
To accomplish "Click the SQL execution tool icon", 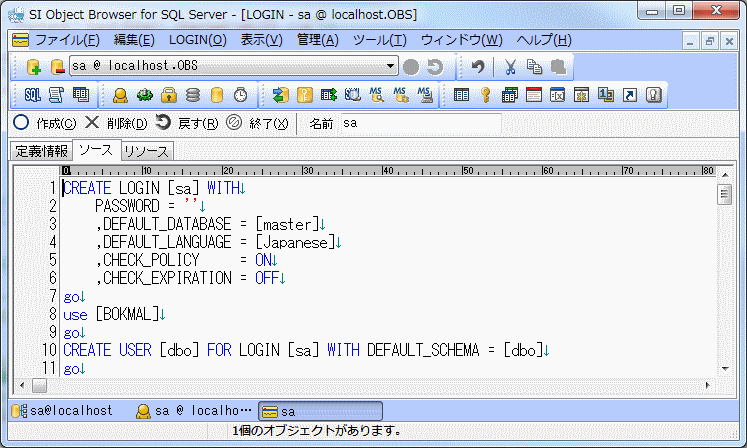I will click(x=32, y=95).
